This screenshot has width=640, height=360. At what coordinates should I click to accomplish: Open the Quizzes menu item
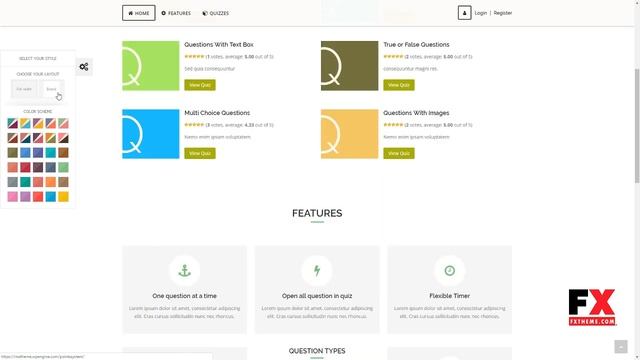pyautogui.click(x=216, y=13)
